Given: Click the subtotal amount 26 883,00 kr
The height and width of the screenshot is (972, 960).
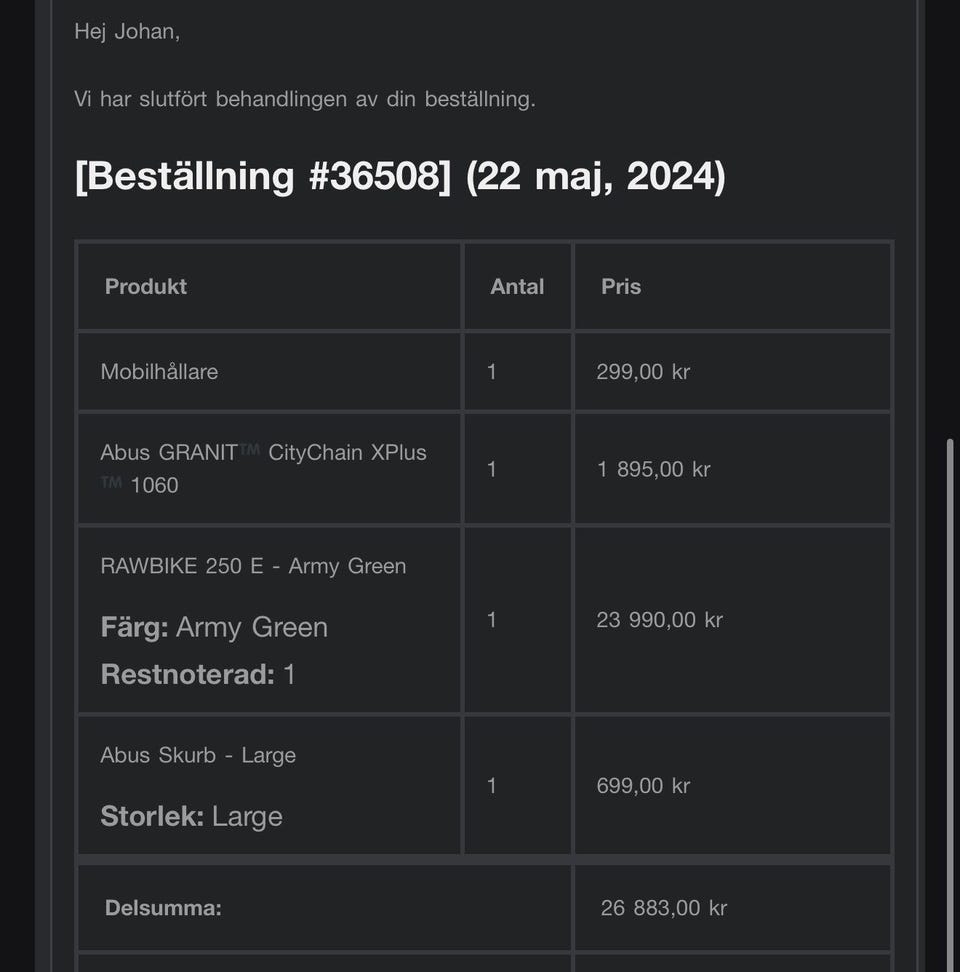Looking at the screenshot, I should click(x=664, y=908).
